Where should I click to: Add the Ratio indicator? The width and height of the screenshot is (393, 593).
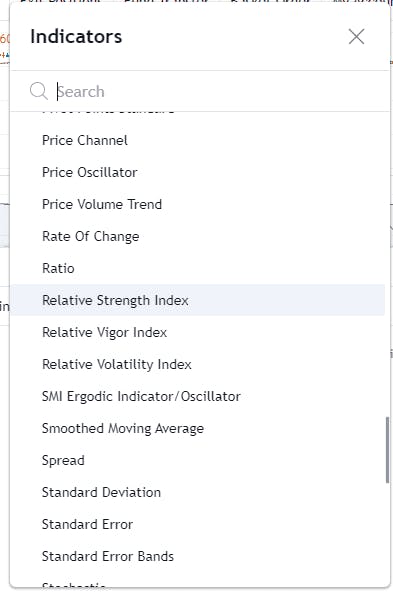click(198, 268)
